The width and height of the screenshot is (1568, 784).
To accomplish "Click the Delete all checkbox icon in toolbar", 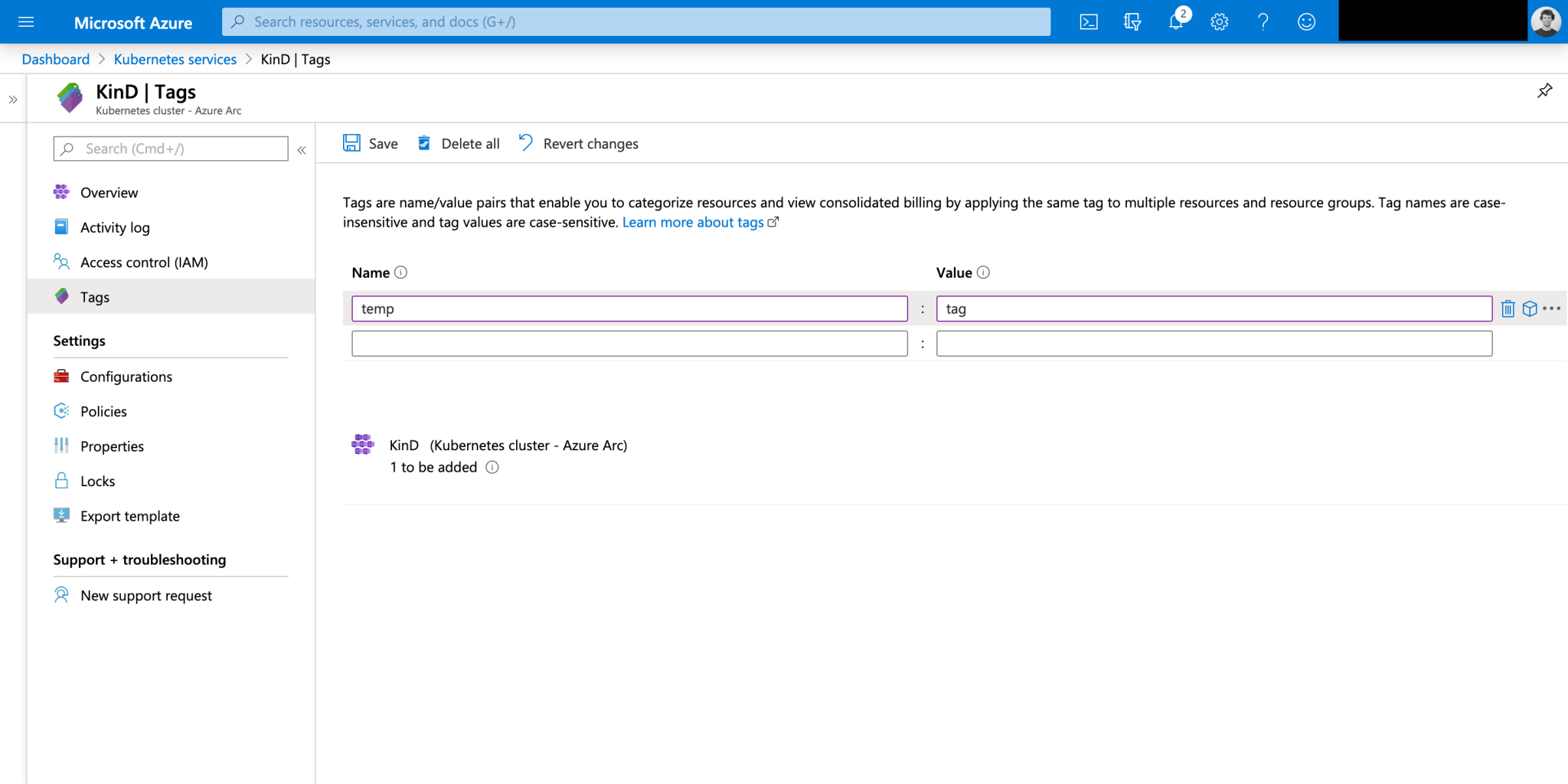I will click(423, 142).
